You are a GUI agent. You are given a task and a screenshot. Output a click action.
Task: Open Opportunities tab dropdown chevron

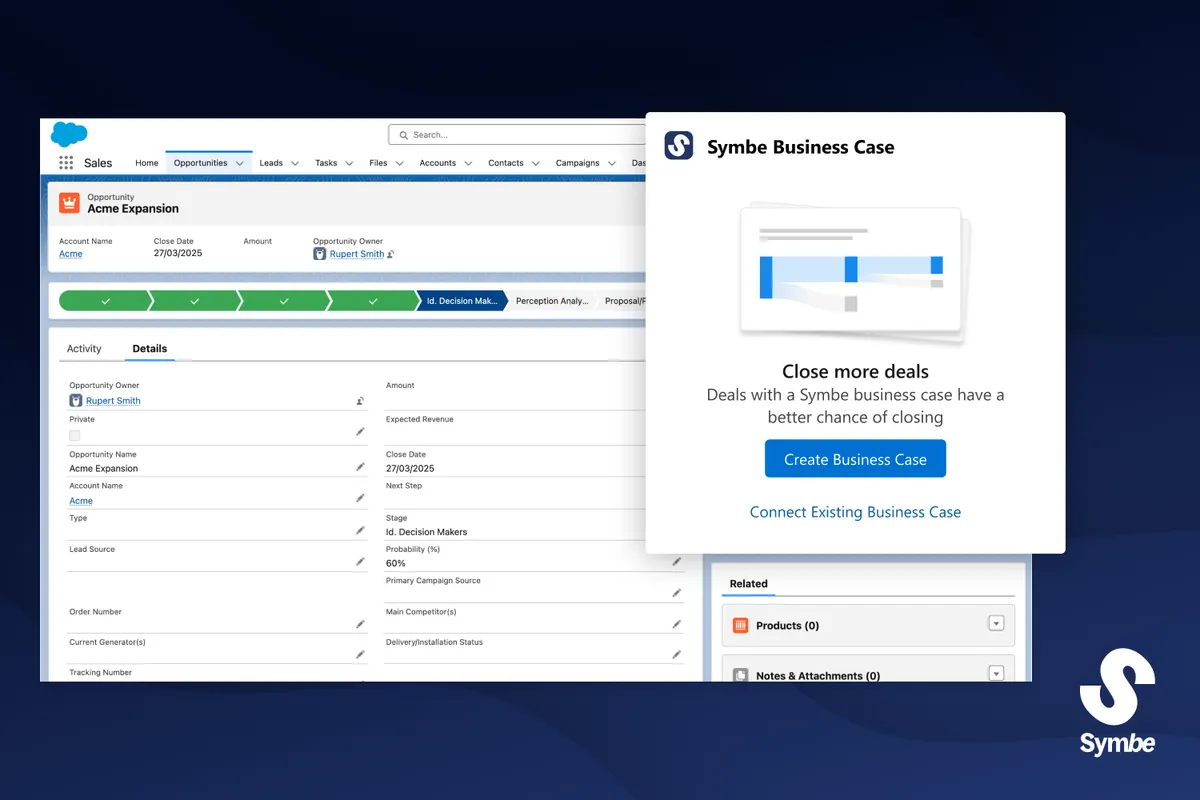click(239, 163)
